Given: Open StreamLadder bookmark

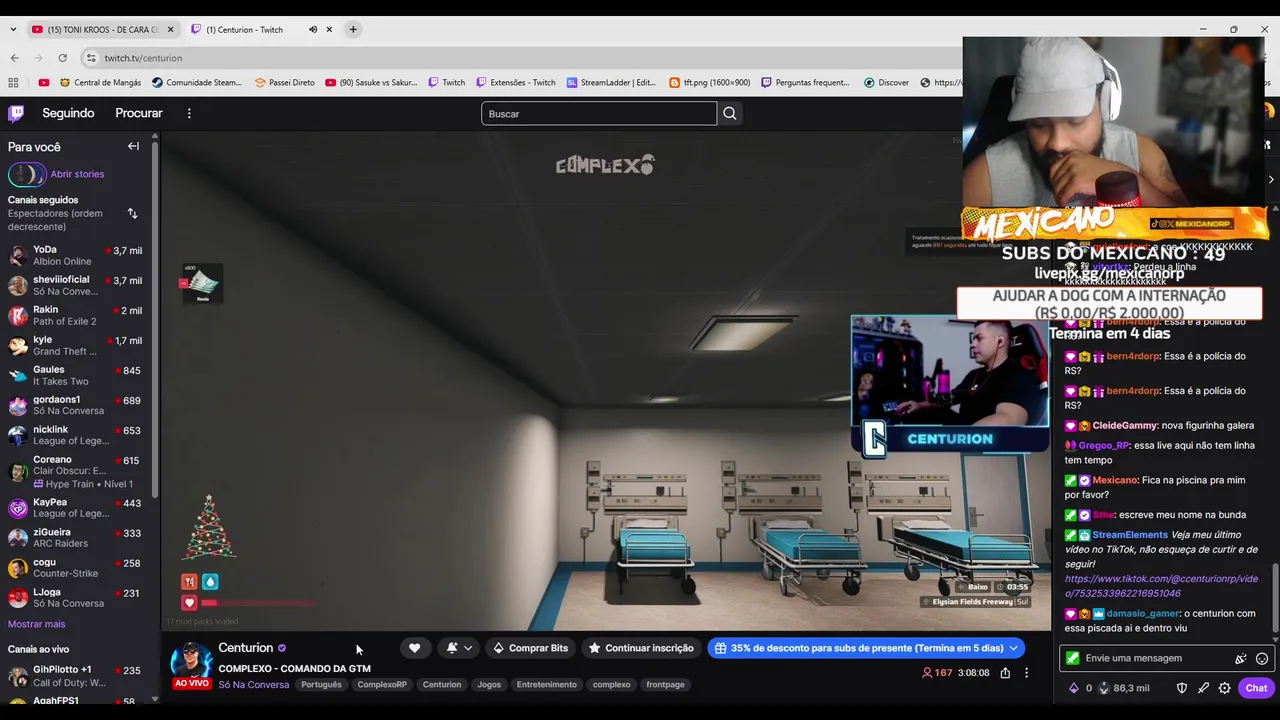Looking at the screenshot, I should click(x=611, y=82).
